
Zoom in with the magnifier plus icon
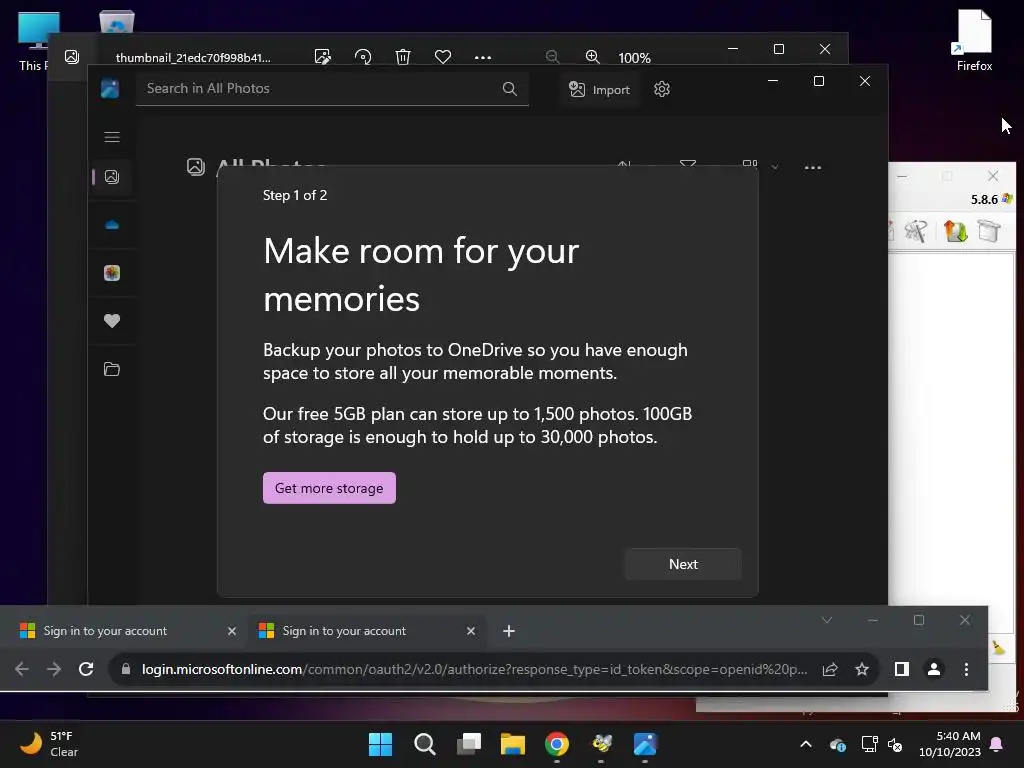tap(592, 57)
